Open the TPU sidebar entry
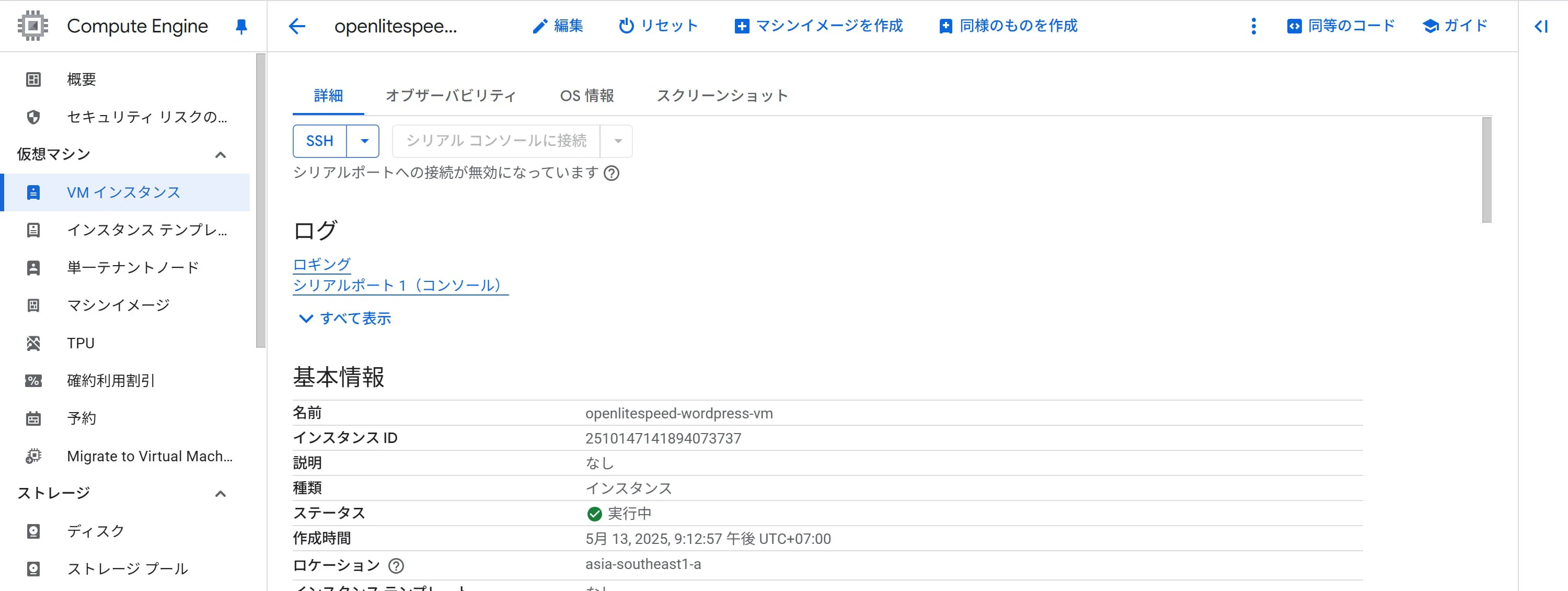Image resolution: width=1568 pixels, height=591 pixels. [80, 343]
